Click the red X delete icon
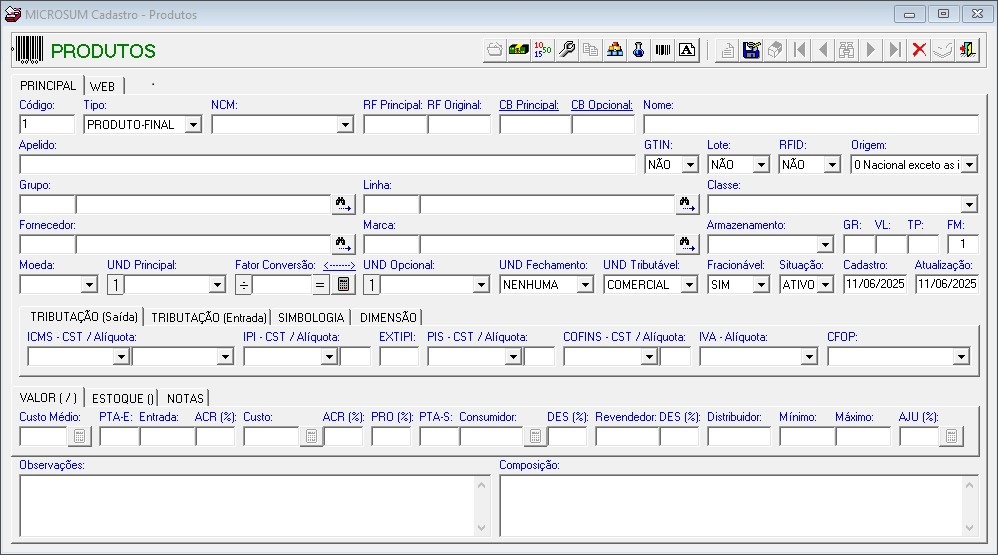Screen dimensions: 998x555 pos(918,50)
